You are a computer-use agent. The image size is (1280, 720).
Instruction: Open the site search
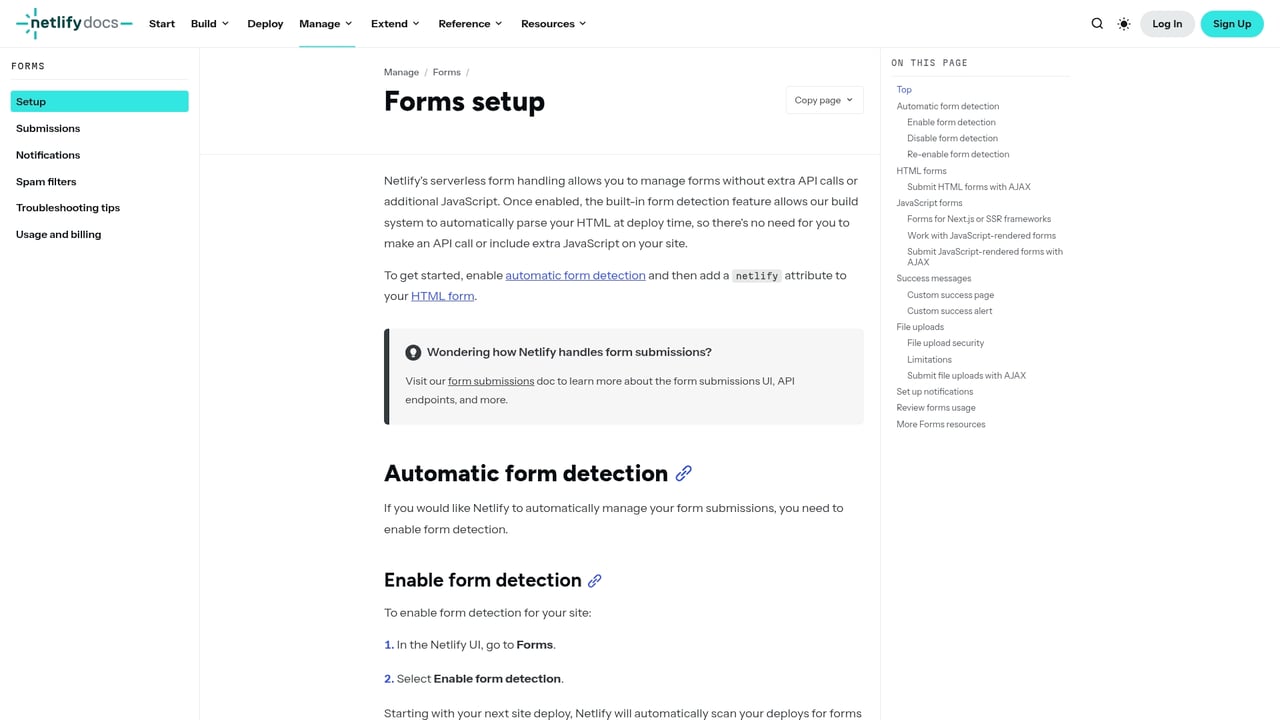click(1096, 23)
